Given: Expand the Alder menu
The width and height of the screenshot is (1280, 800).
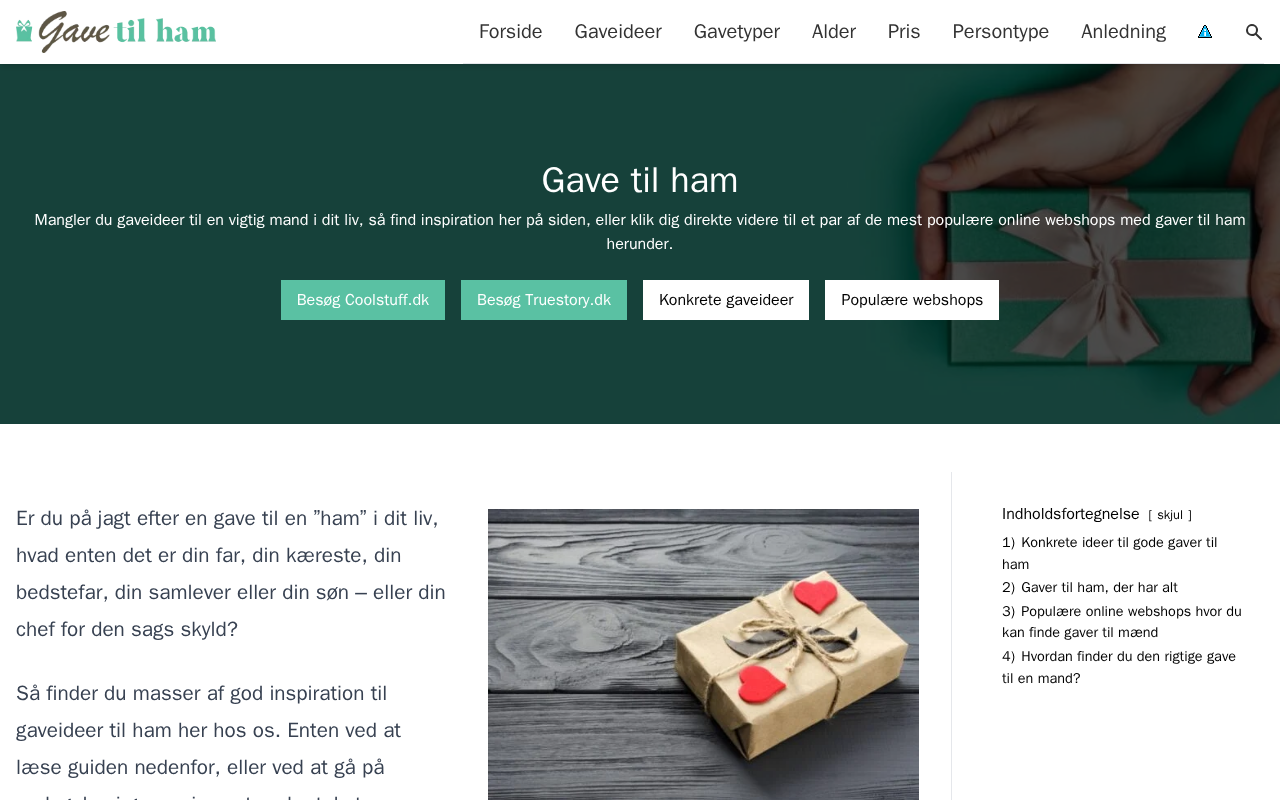Looking at the screenshot, I should click(x=834, y=32).
